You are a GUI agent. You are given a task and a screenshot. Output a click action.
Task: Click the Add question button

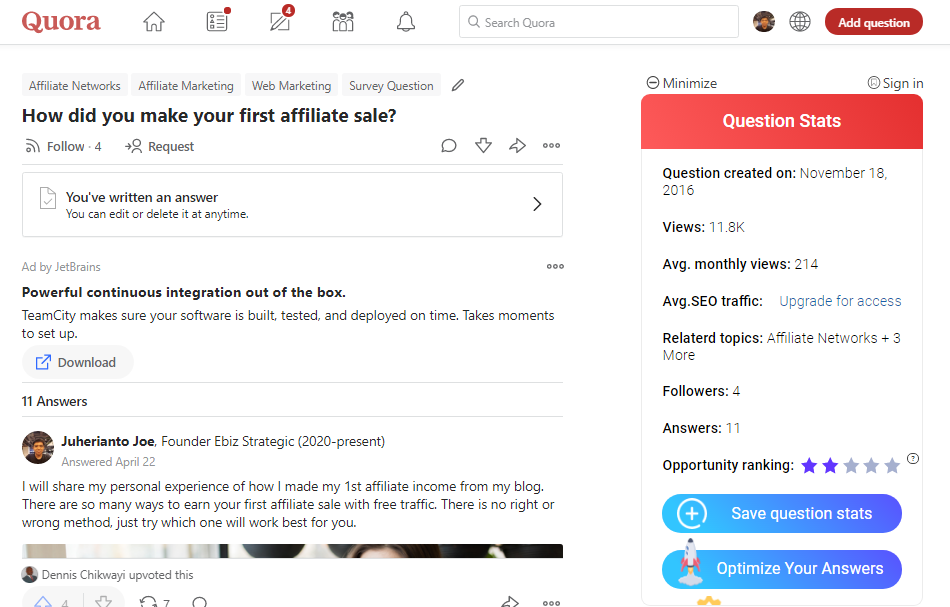[873, 21]
